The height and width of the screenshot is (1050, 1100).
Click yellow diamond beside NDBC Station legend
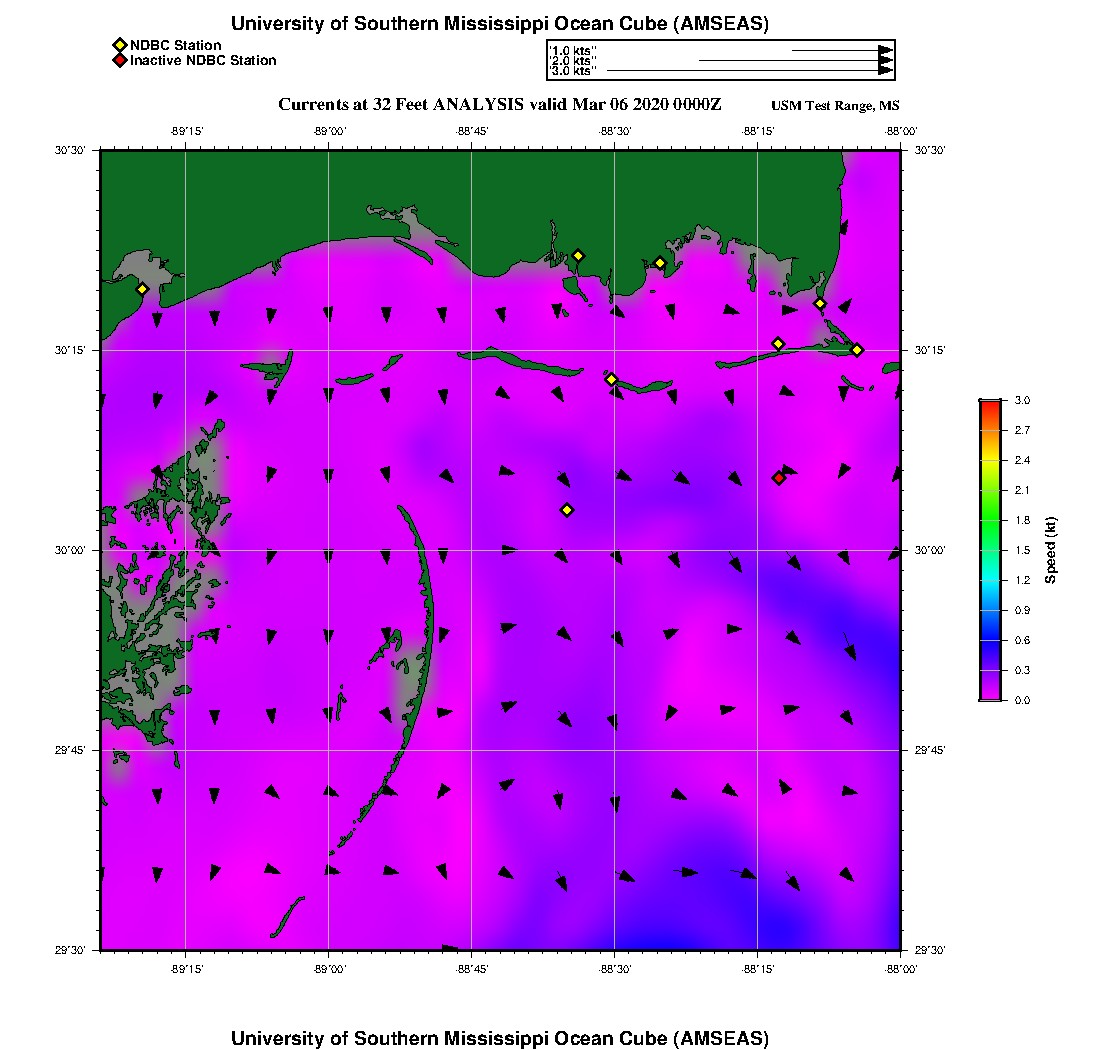coord(119,45)
